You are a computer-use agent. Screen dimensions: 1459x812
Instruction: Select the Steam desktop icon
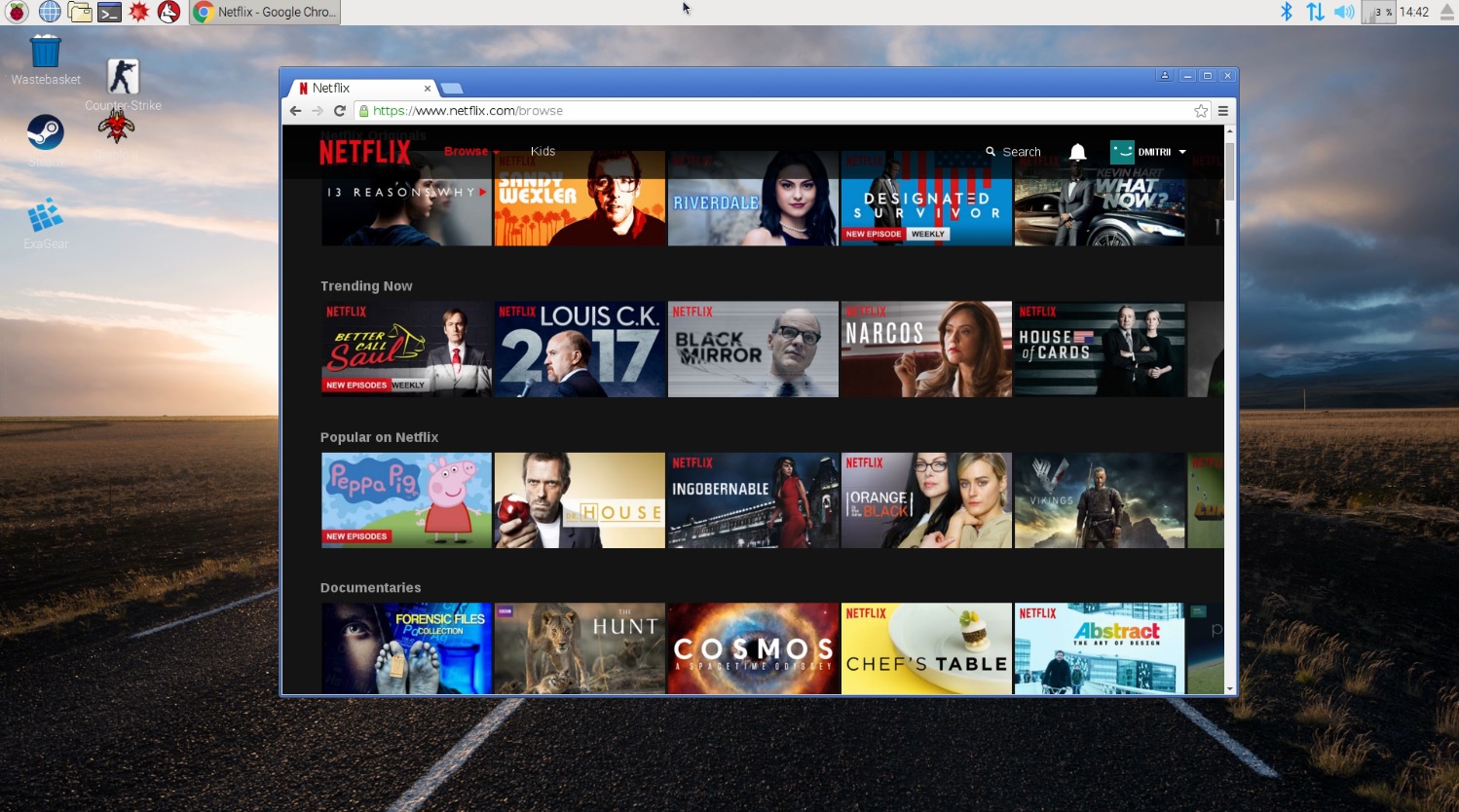46,139
